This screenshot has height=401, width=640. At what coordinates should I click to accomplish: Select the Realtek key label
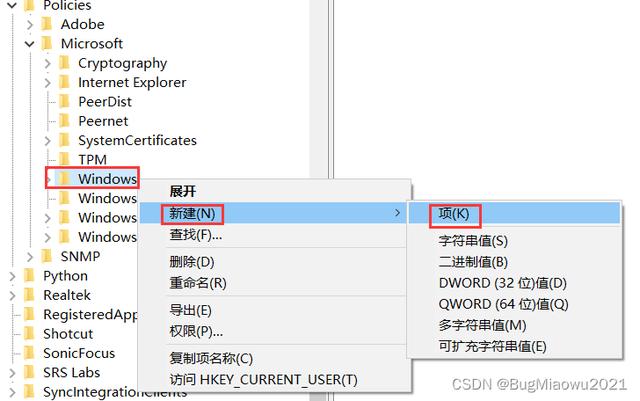tap(67, 295)
